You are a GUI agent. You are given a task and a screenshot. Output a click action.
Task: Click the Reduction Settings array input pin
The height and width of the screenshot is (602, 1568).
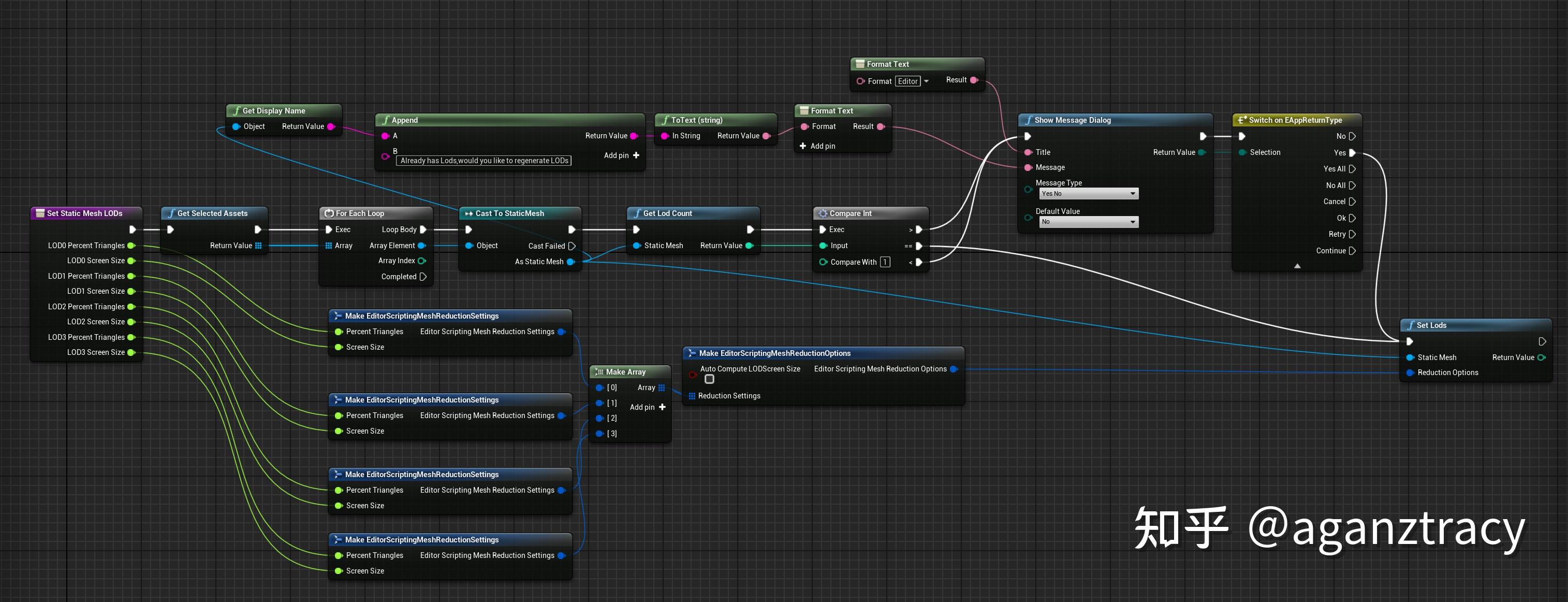tap(692, 396)
